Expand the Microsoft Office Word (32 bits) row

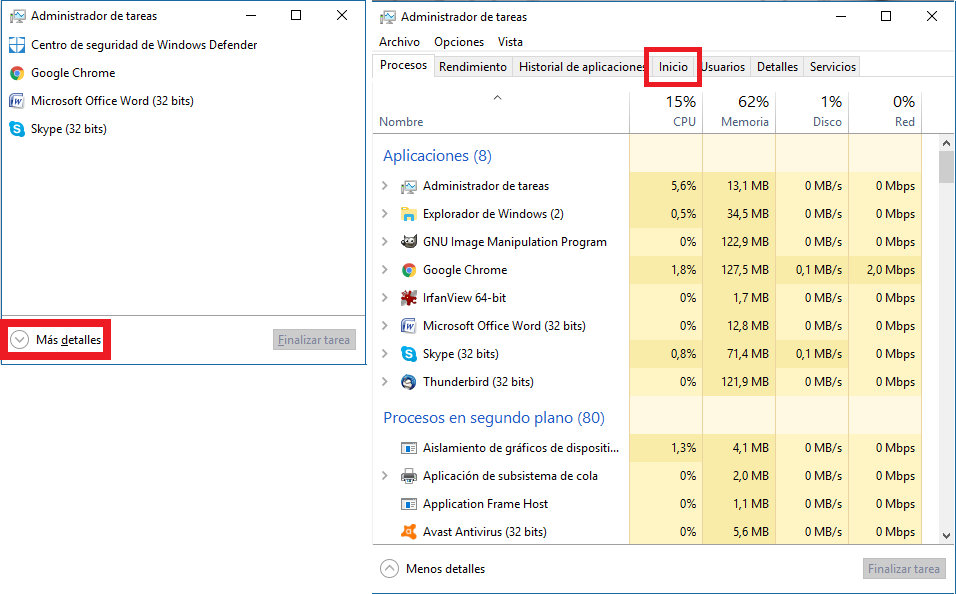385,326
